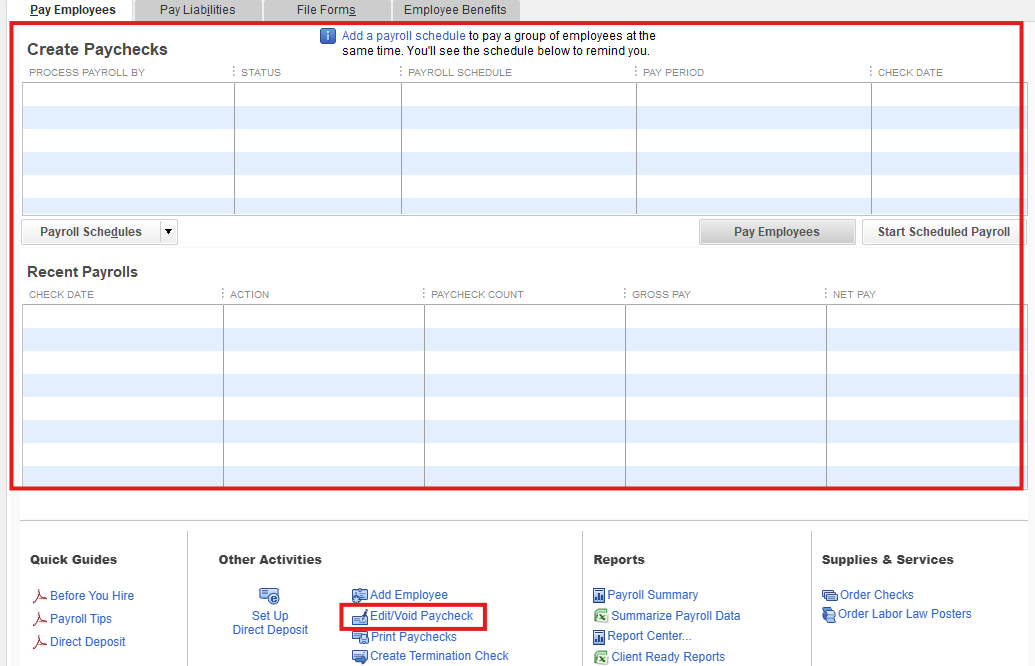The width and height of the screenshot is (1035, 666).
Task: Expand the Payroll Schedules dropdown arrow
Action: coord(168,232)
